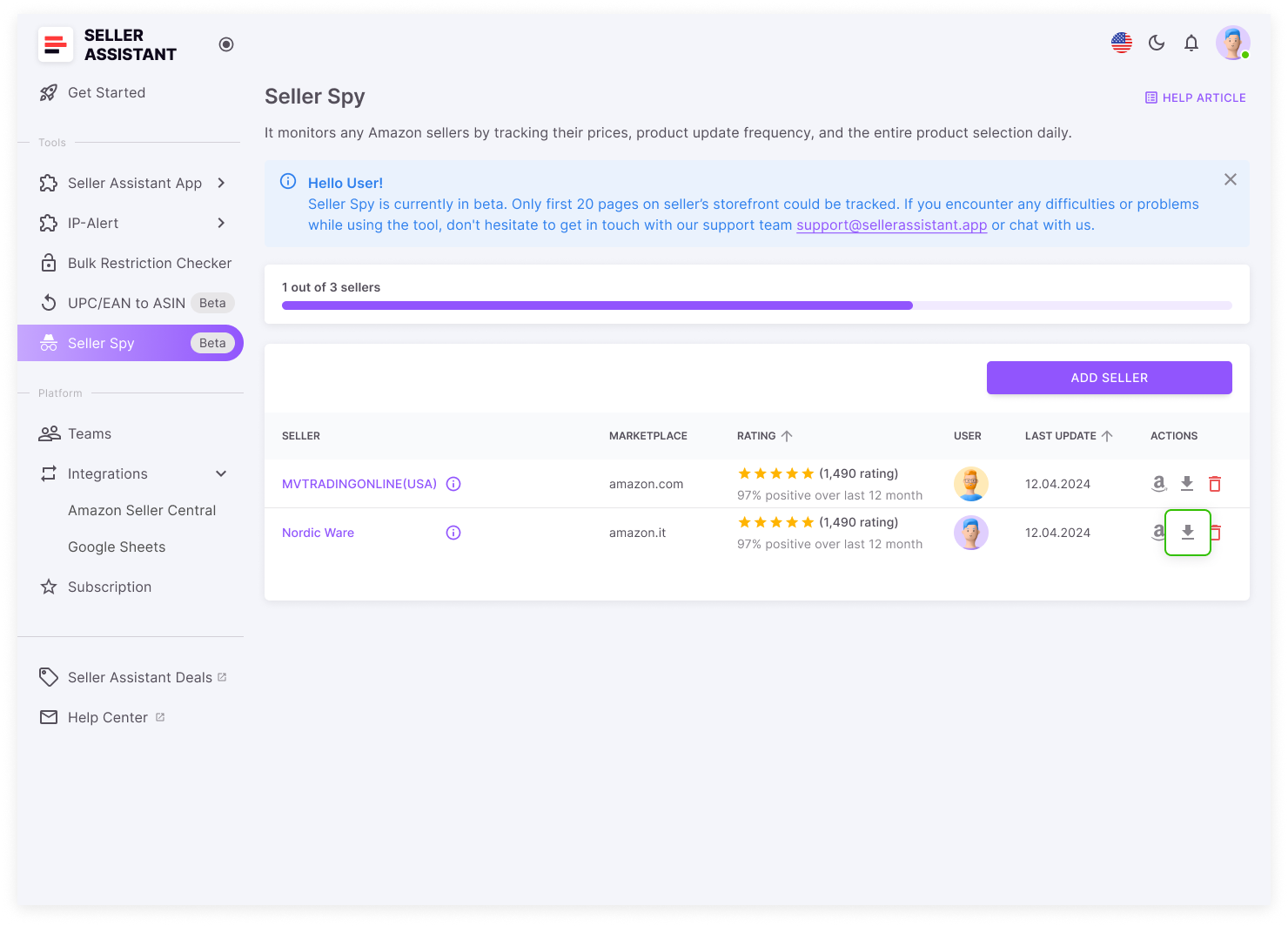
Task: Open notifications with the bell icon
Action: pyautogui.click(x=1191, y=43)
